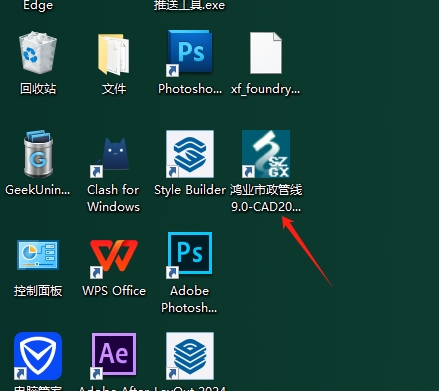439x391 pixels.
Task: Select the GeekUnin... label text
Action: [x=38, y=190]
